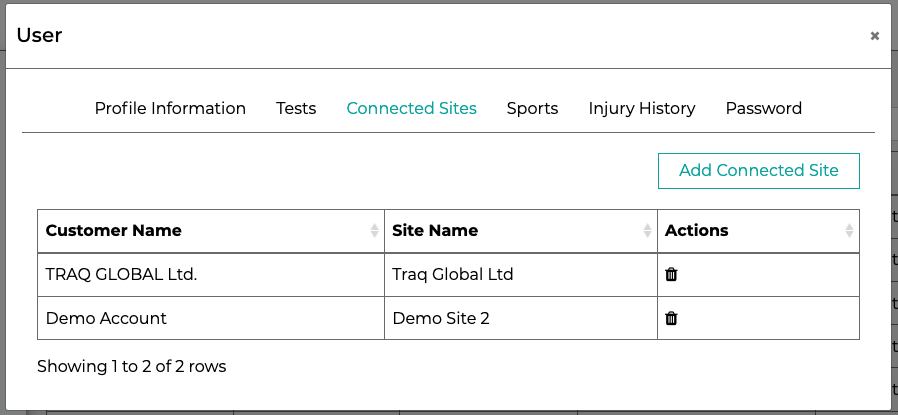Click the Demo Site 2 cell

521,318
